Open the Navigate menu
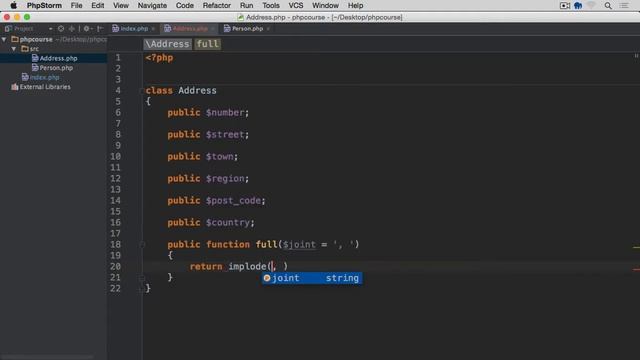The width and height of the screenshot is (640, 360). coord(152,6)
